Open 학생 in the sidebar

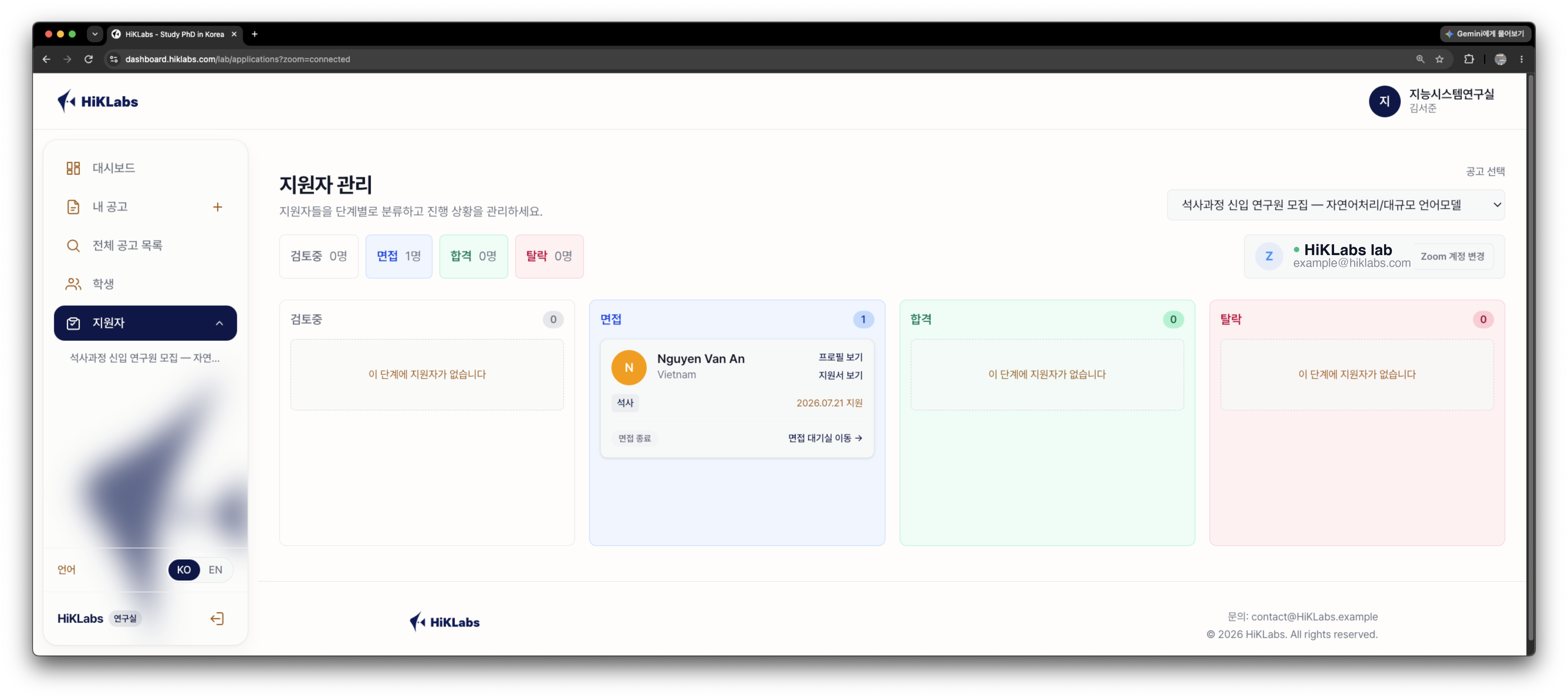(x=146, y=284)
